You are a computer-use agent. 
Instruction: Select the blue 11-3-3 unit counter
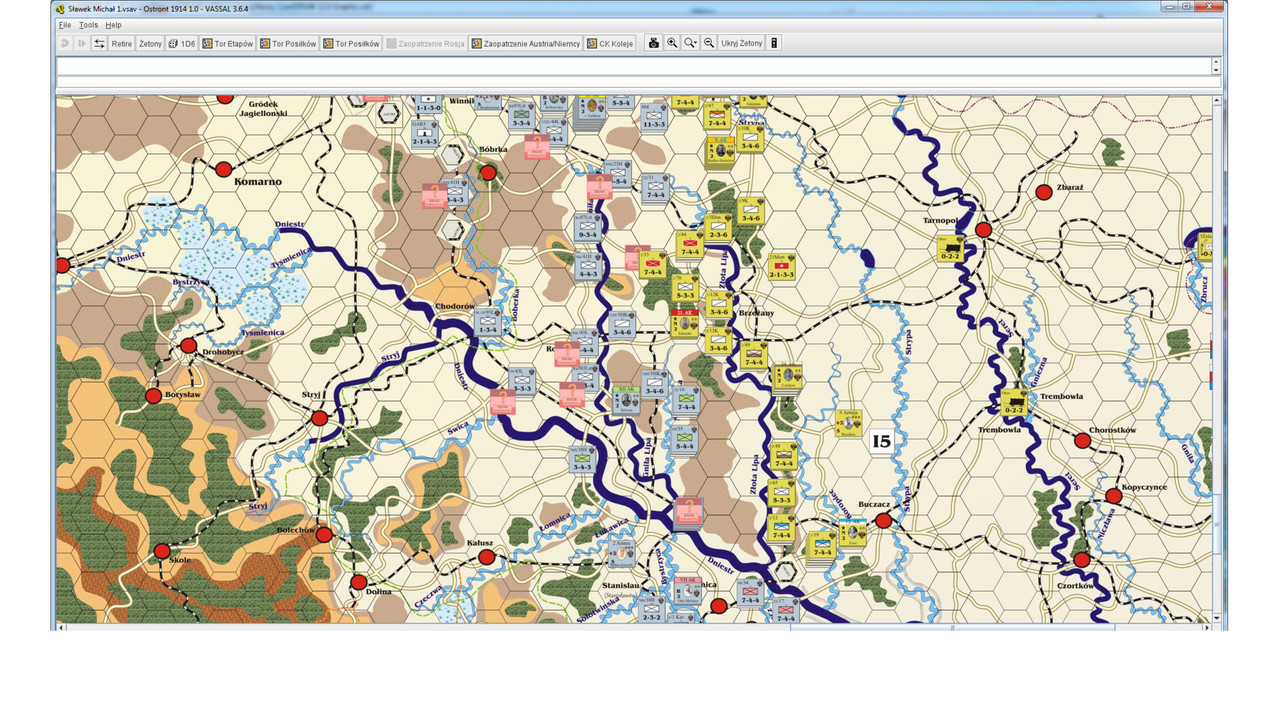coord(653,116)
